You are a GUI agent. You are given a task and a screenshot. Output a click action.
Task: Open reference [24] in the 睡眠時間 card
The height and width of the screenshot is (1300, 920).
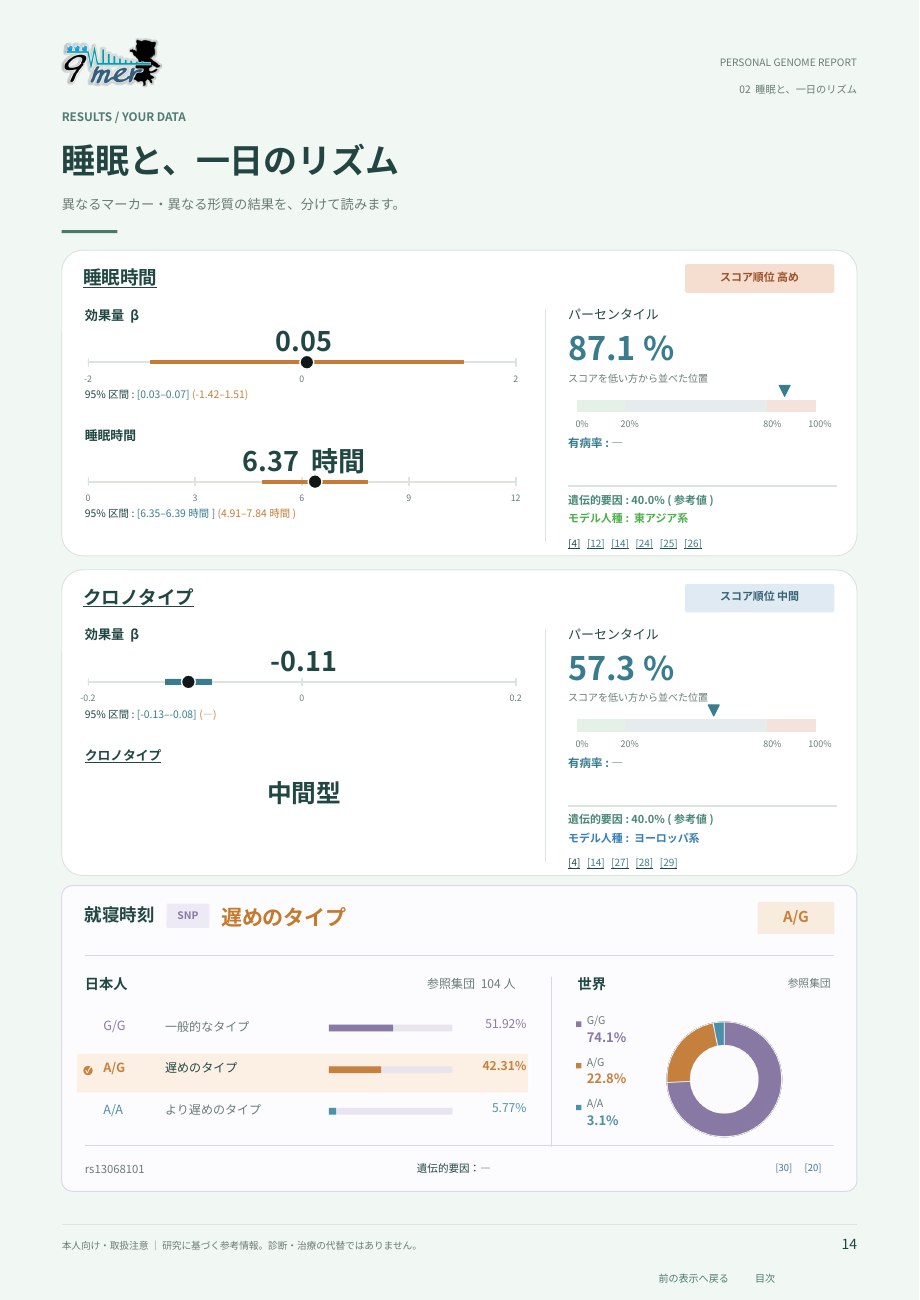[644, 543]
